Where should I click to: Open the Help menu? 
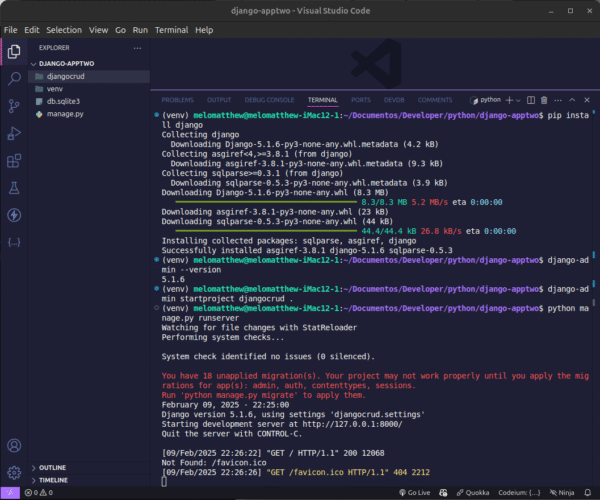[204, 30]
